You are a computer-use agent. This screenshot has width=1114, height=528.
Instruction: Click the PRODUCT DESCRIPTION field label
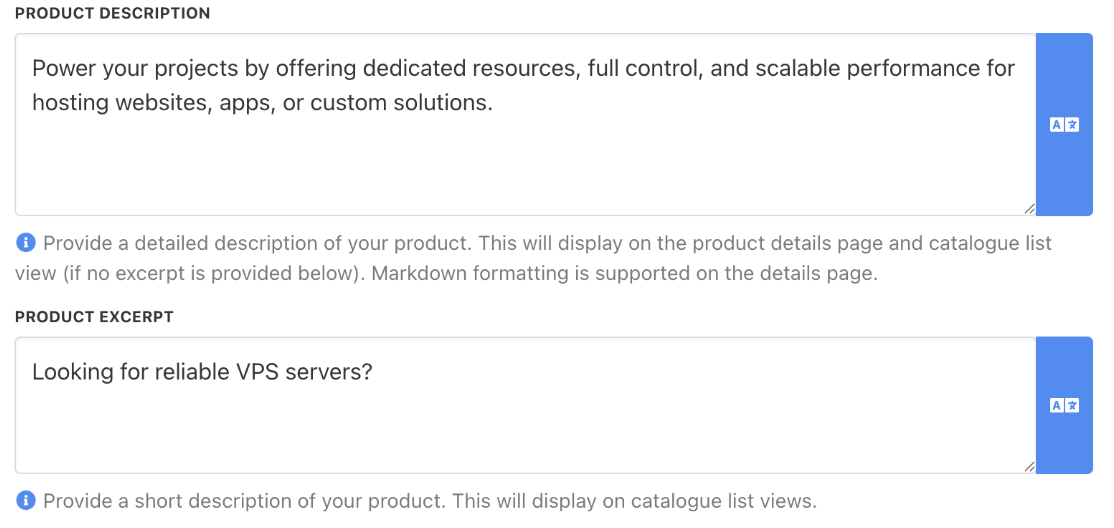[x=112, y=14]
